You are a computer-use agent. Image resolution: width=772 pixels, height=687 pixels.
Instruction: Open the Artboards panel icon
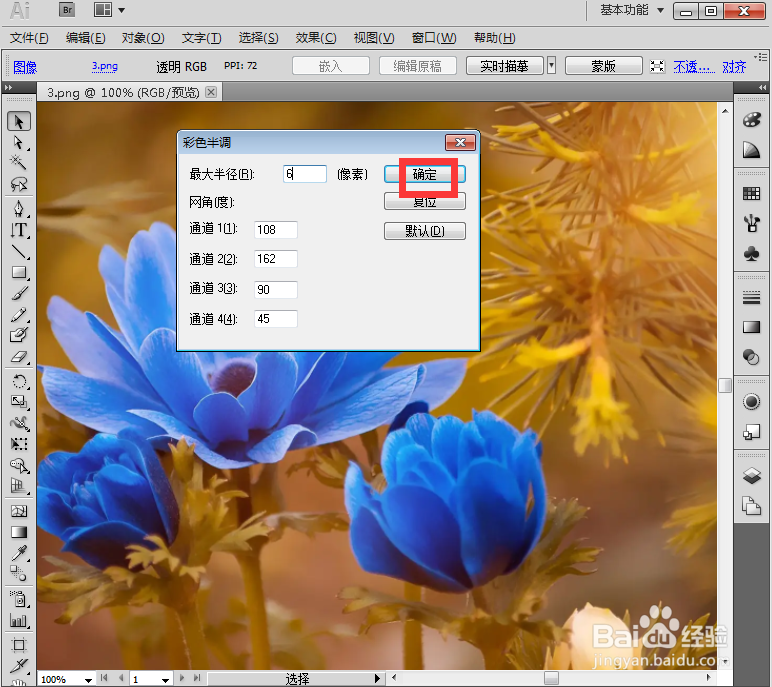tap(751, 506)
